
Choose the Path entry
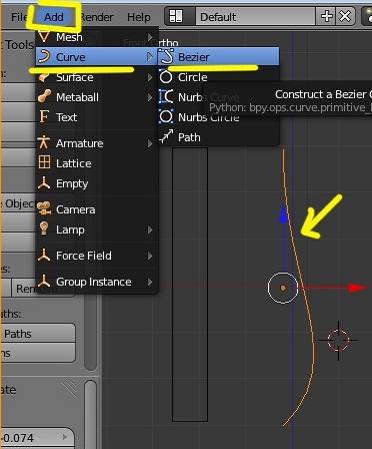pos(219,137)
